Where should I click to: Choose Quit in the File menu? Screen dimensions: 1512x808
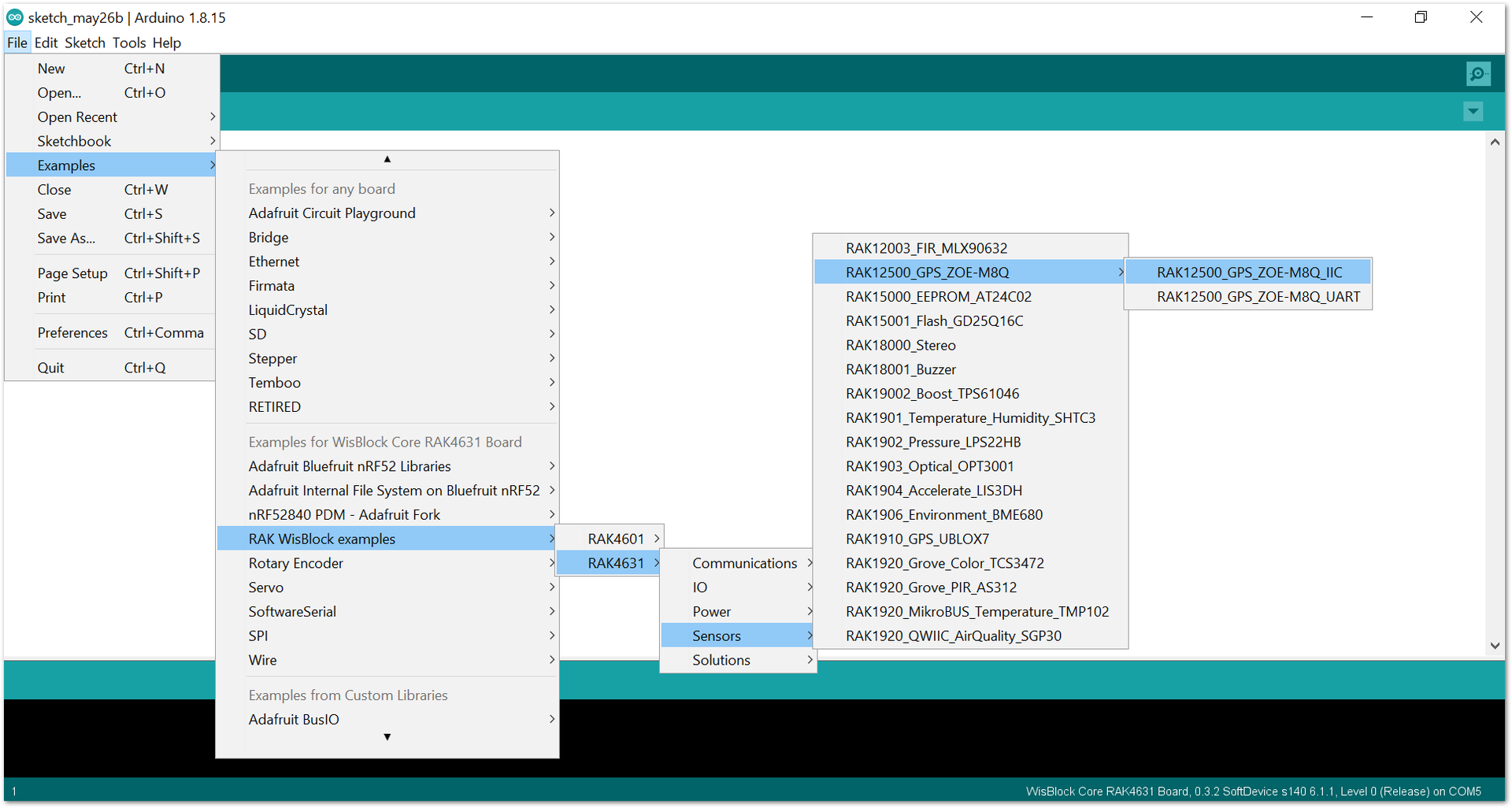click(110, 368)
